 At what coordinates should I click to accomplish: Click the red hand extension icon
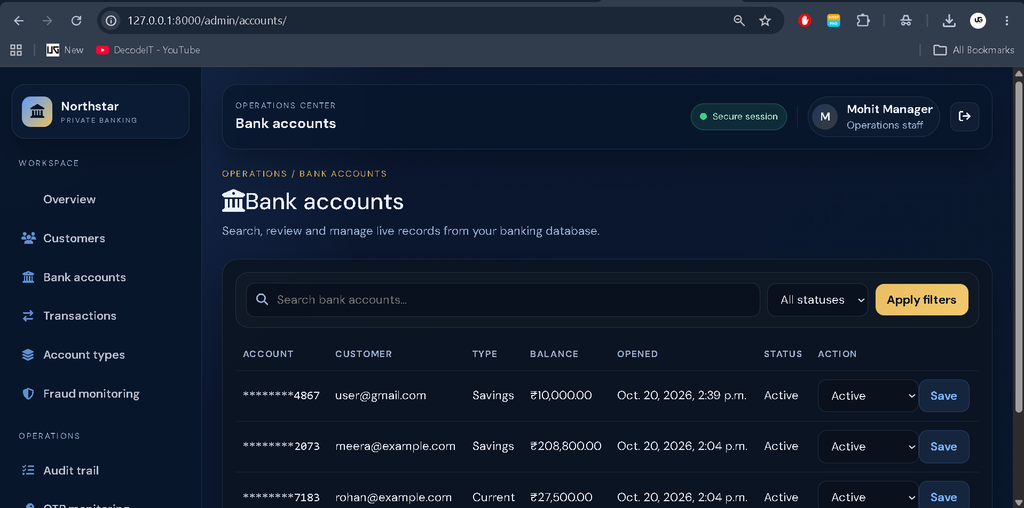(805, 21)
